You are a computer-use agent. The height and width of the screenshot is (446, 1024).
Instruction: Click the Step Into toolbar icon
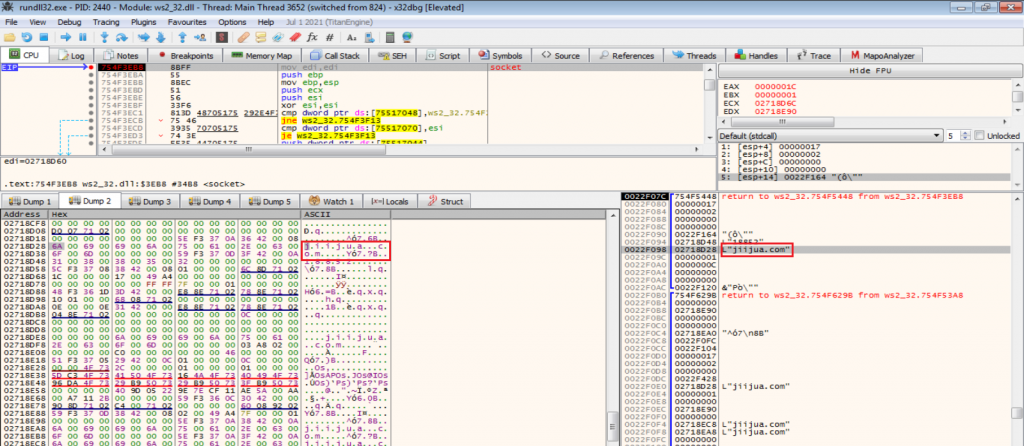[x=104, y=37]
